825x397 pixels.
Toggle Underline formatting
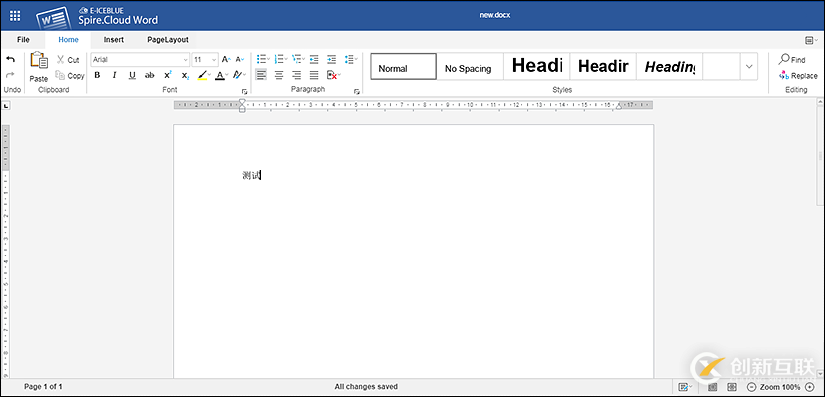[132, 75]
